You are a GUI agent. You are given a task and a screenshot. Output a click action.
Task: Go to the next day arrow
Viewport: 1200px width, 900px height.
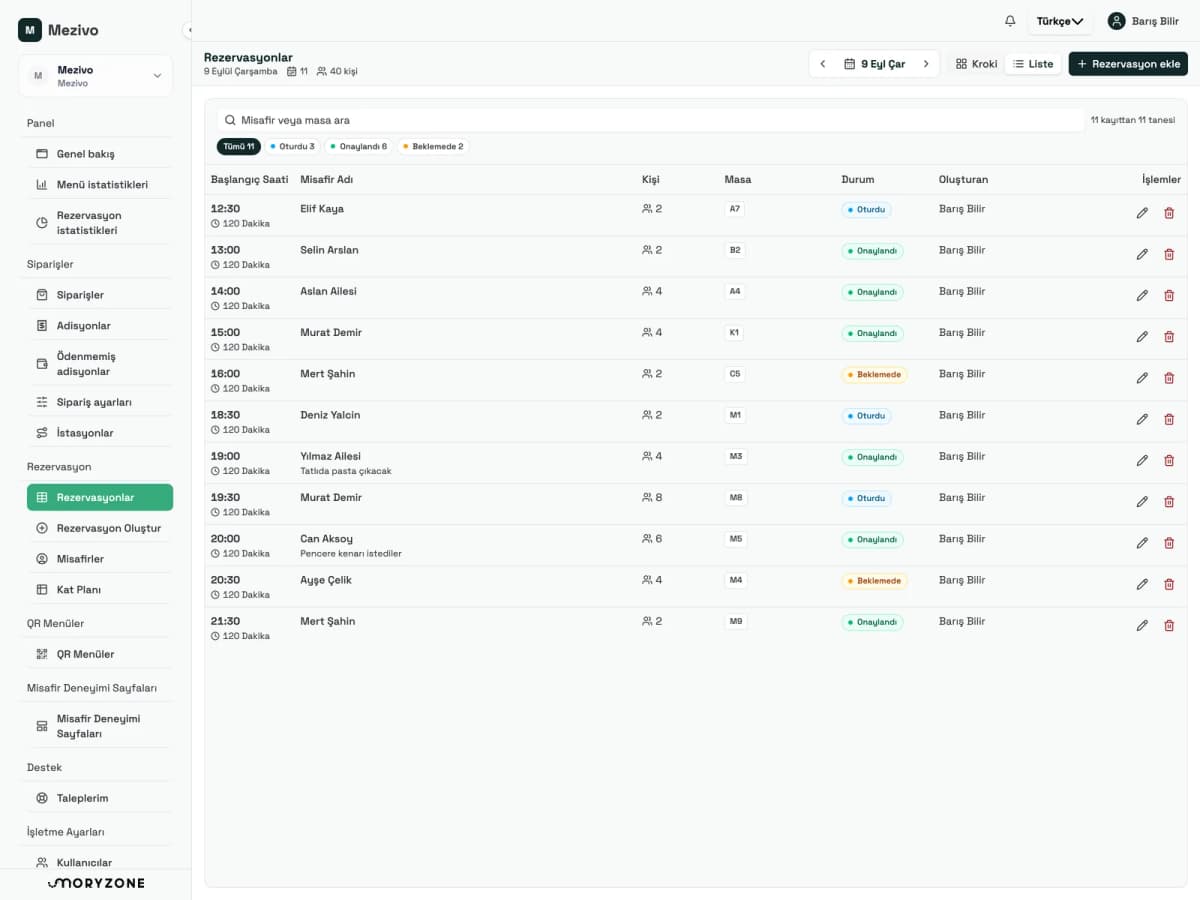coord(926,64)
